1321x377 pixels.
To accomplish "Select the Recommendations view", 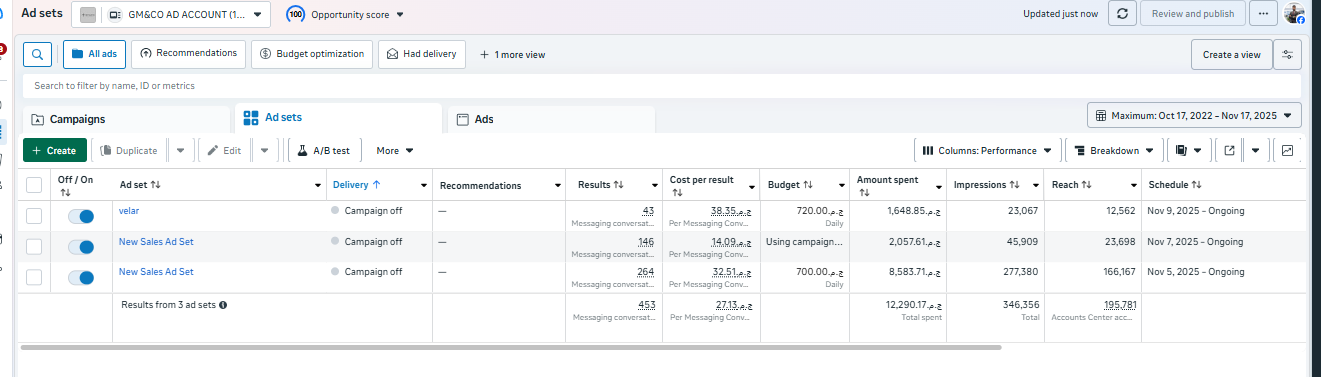I will click(188, 54).
